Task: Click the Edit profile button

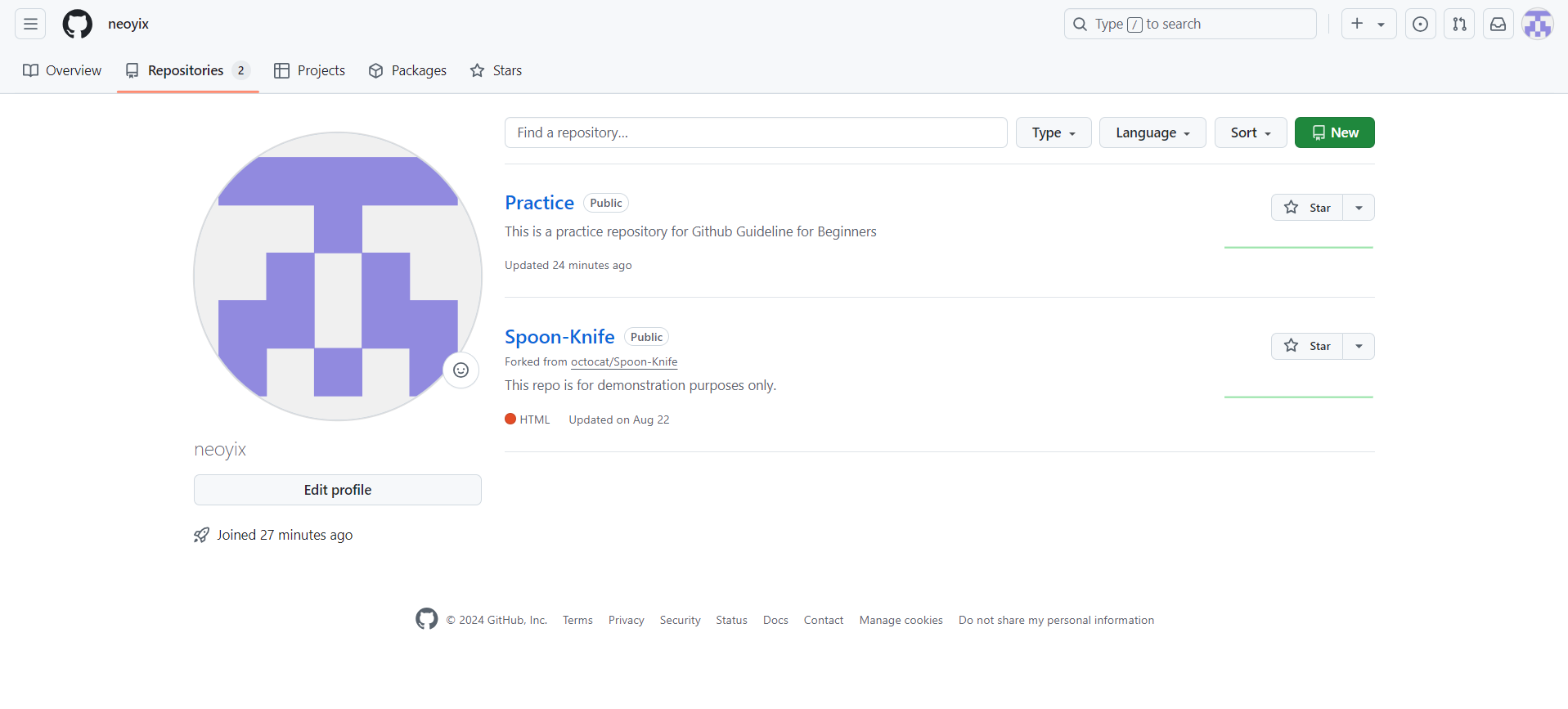Action: pyautogui.click(x=338, y=490)
